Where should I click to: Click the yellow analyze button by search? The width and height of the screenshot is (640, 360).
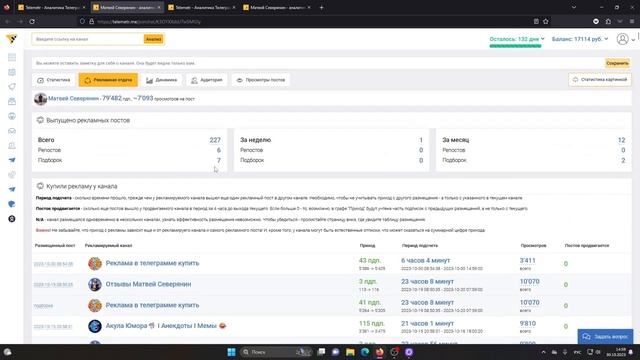153,39
